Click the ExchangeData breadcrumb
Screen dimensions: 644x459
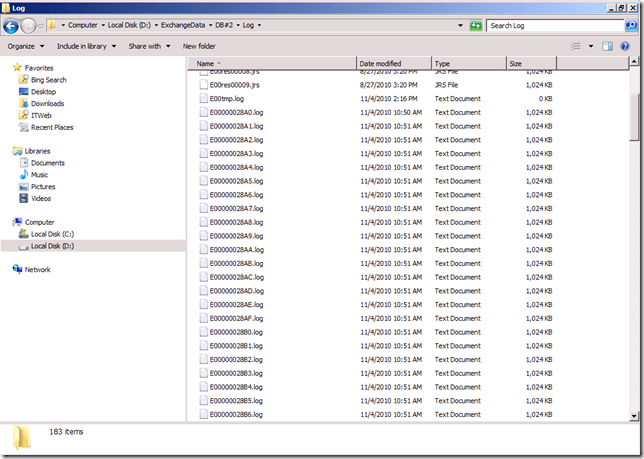[x=183, y=25]
